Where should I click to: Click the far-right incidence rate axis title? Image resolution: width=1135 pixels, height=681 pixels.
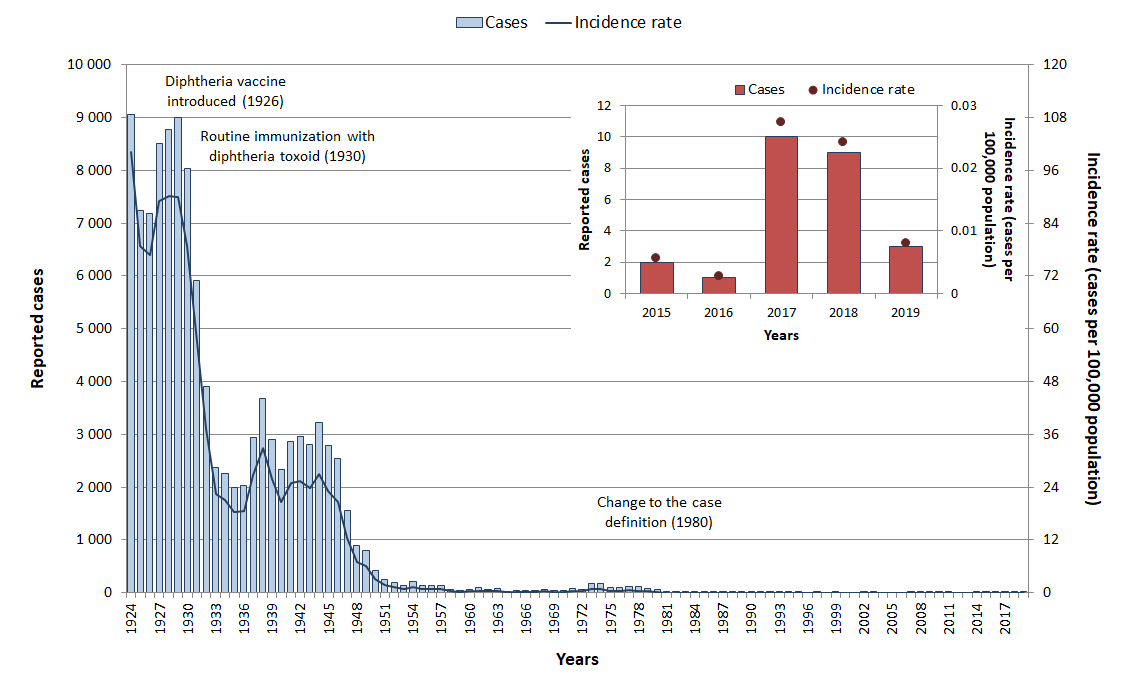pyautogui.click(x=1093, y=328)
